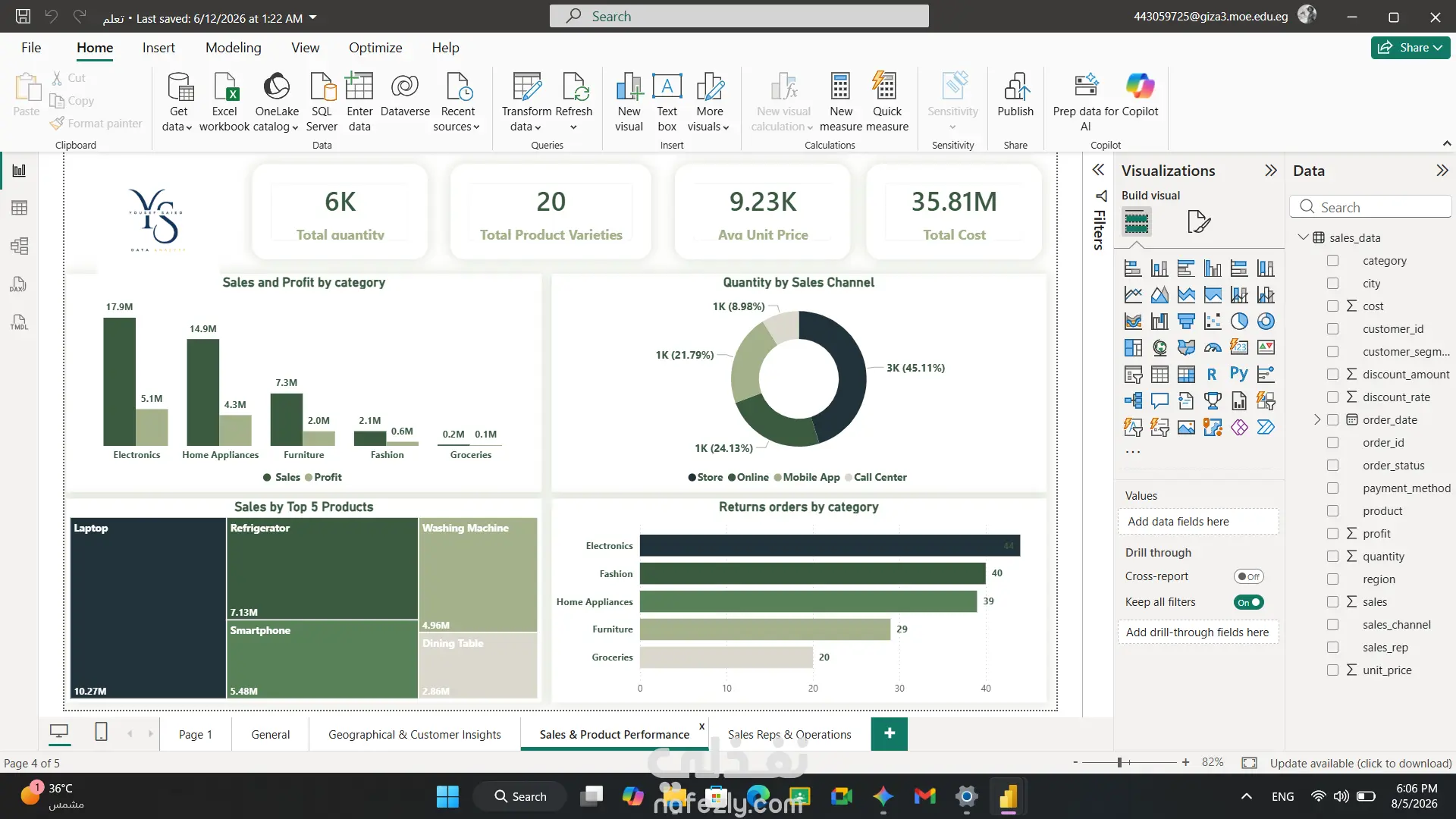The height and width of the screenshot is (819, 1456).
Task: Pick the Python visual icon
Action: pyautogui.click(x=1238, y=374)
